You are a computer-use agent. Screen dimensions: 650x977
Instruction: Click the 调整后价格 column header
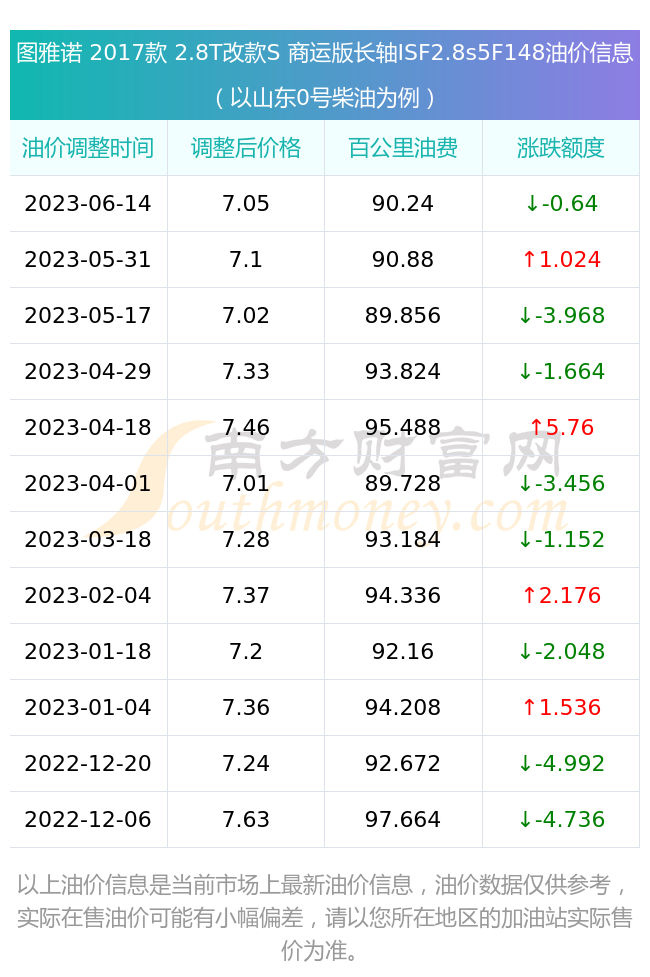246,148
